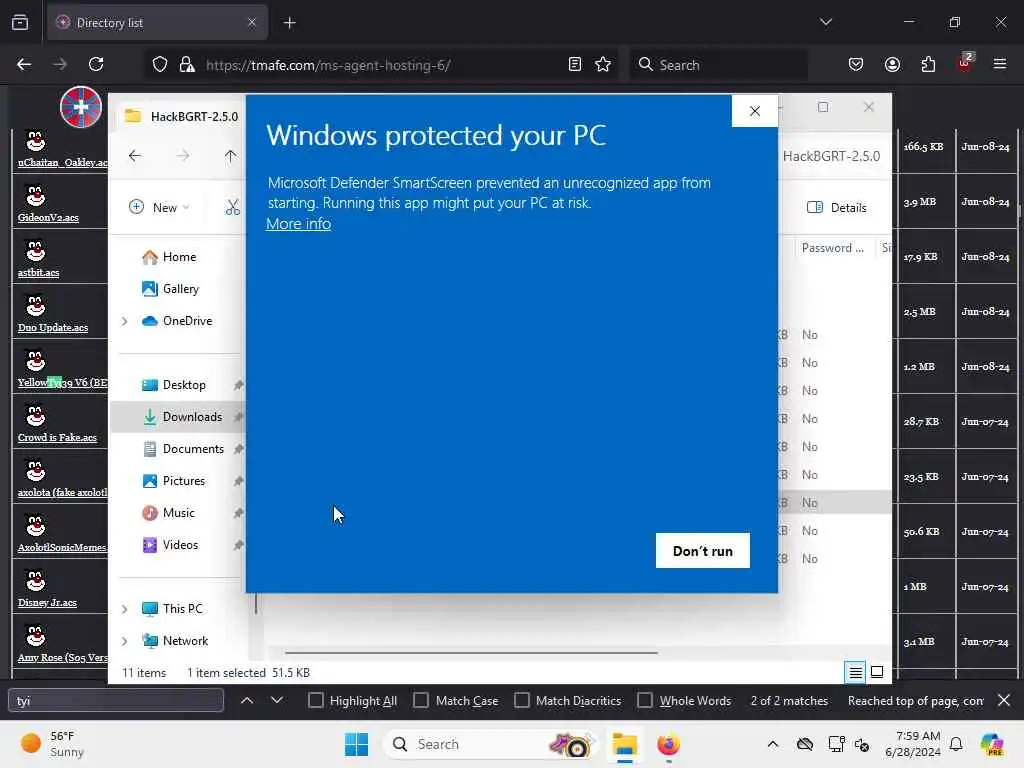
Task: Open the Firefox hamburger menu
Action: point(1000,64)
